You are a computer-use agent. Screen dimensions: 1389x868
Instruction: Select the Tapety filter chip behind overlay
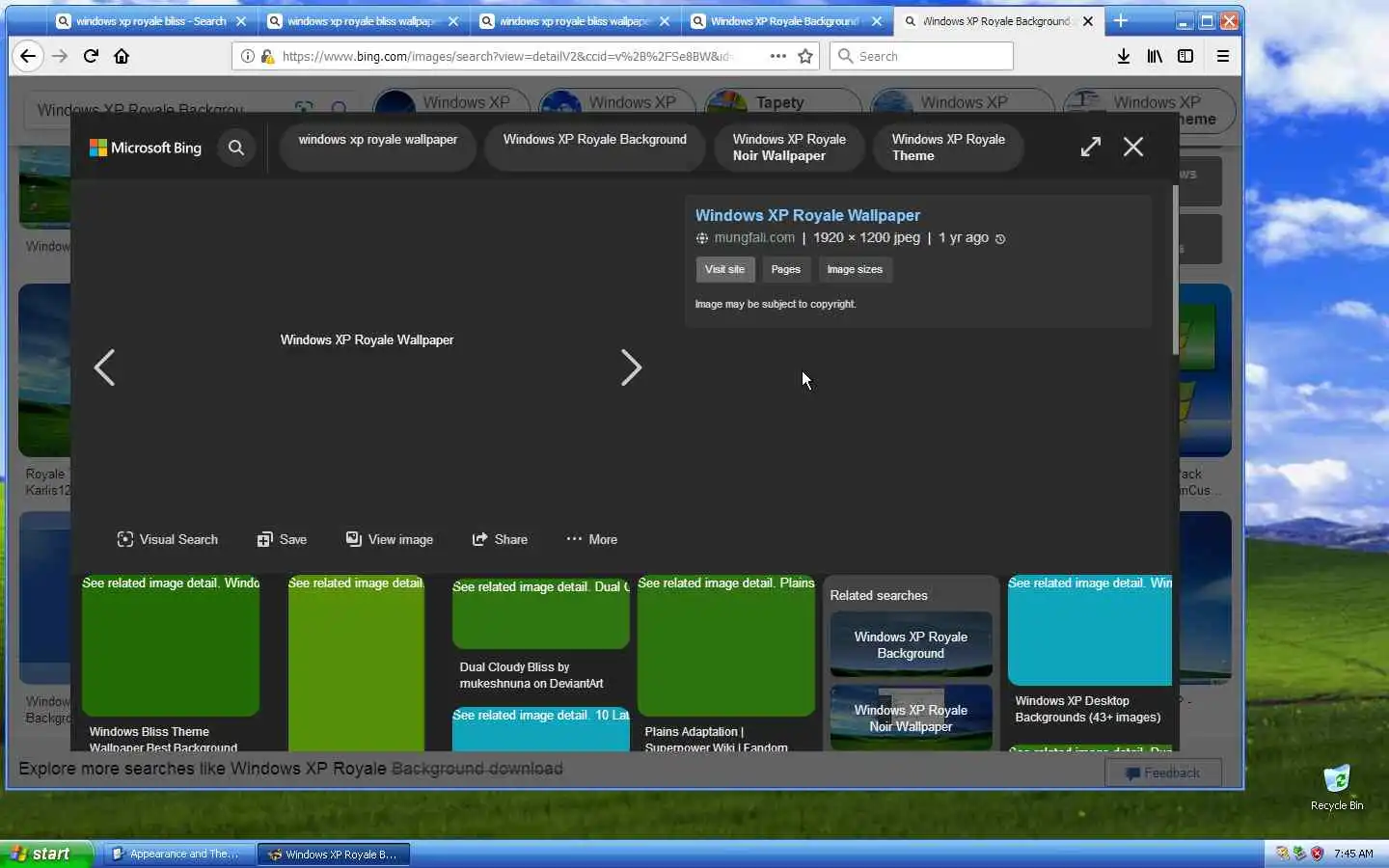click(x=781, y=102)
